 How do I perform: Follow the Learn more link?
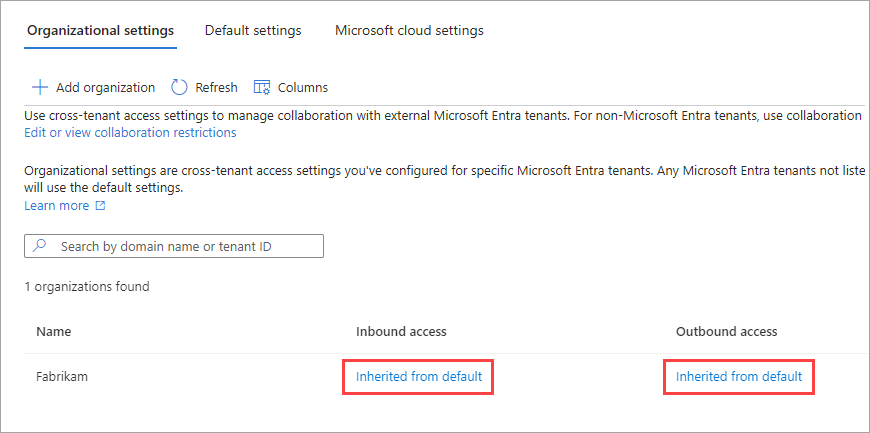coord(57,206)
